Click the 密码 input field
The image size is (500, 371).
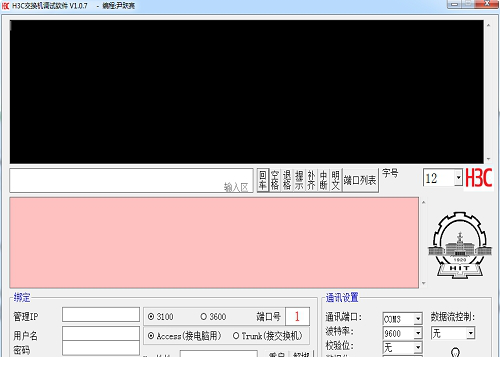pyautogui.click(x=101, y=348)
